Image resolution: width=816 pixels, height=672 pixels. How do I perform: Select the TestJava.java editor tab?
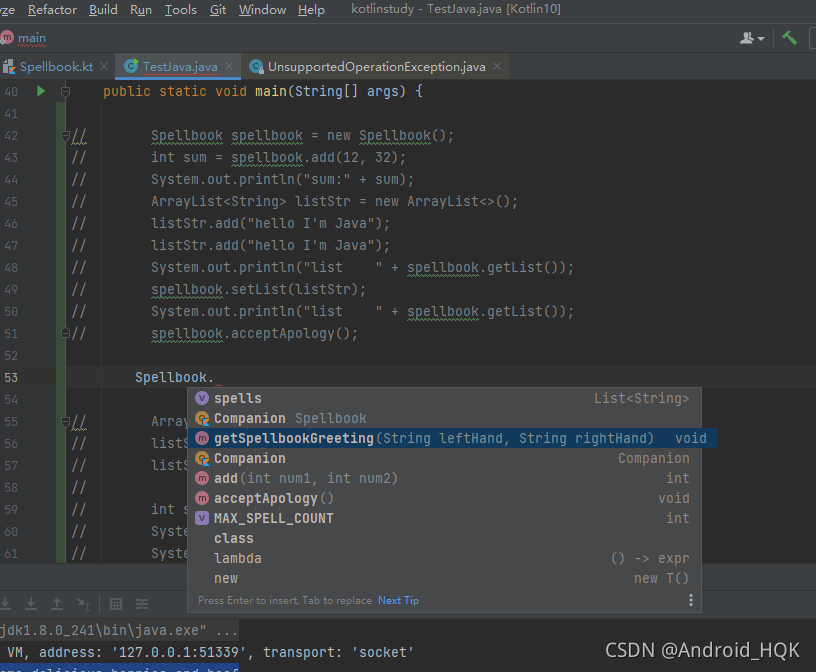(x=180, y=67)
